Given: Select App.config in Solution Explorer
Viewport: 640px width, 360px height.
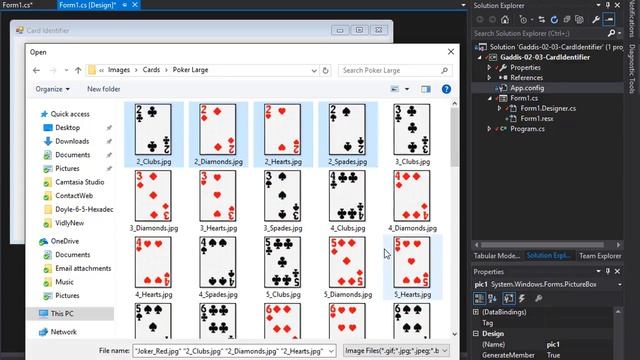Looking at the screenshot, I should click(x=527, y=88).
